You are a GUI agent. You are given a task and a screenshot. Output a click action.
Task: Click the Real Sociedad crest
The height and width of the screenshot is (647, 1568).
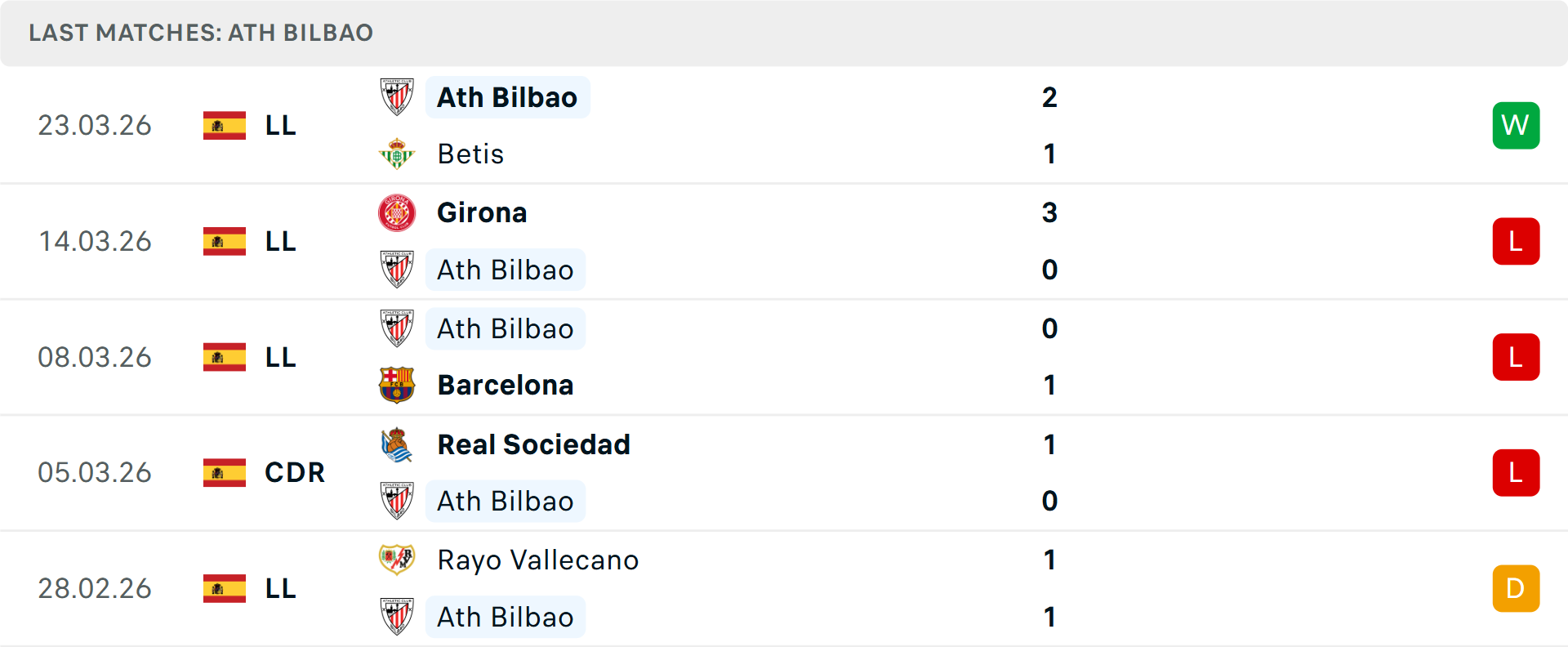tap(398, 445)
